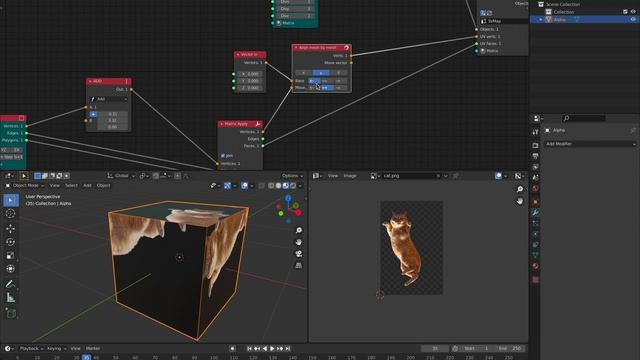Open the Texture properties tab
Image resolution: width=640 pixels, height=360 pixels.
536,280
